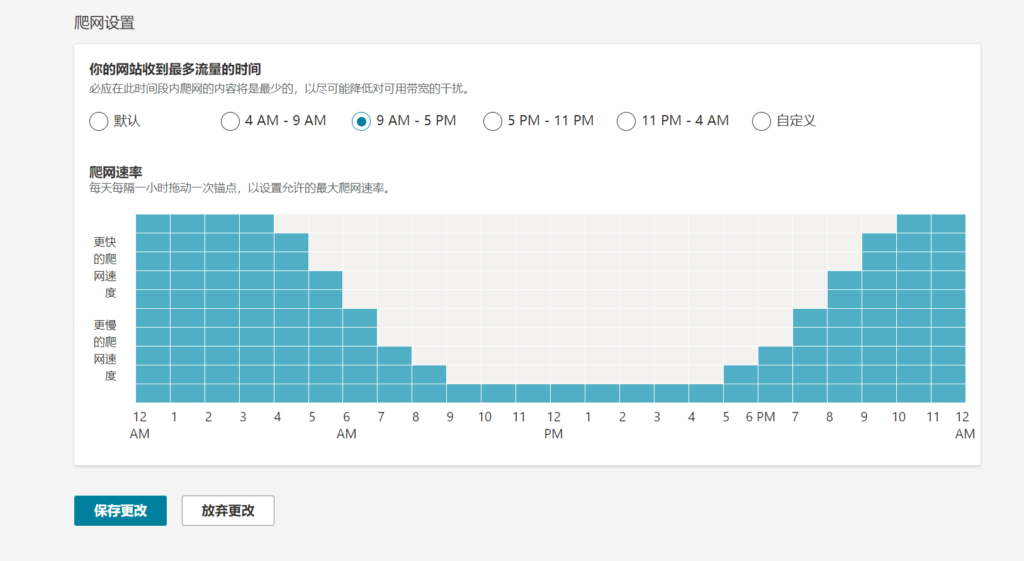Select the 9 AM - 5 PM radio button
Viewport: 1024px width, 561px height.
click(x=361, y=121)
